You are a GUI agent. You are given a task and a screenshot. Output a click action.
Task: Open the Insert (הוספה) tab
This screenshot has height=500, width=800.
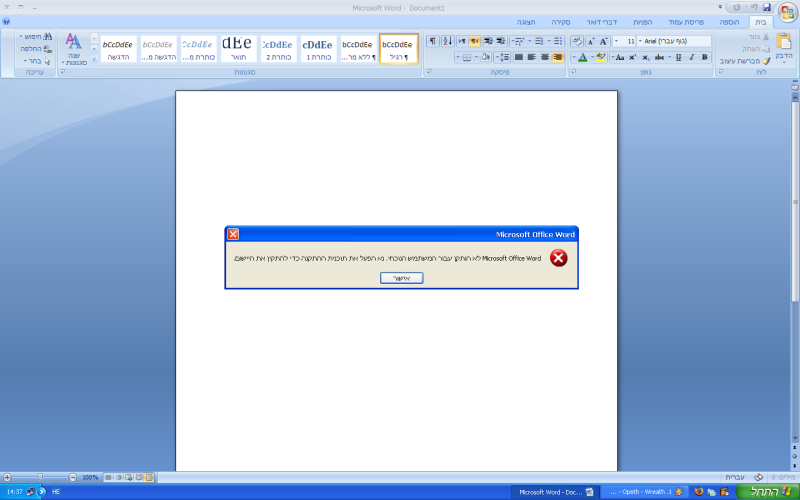coord(729,22)
